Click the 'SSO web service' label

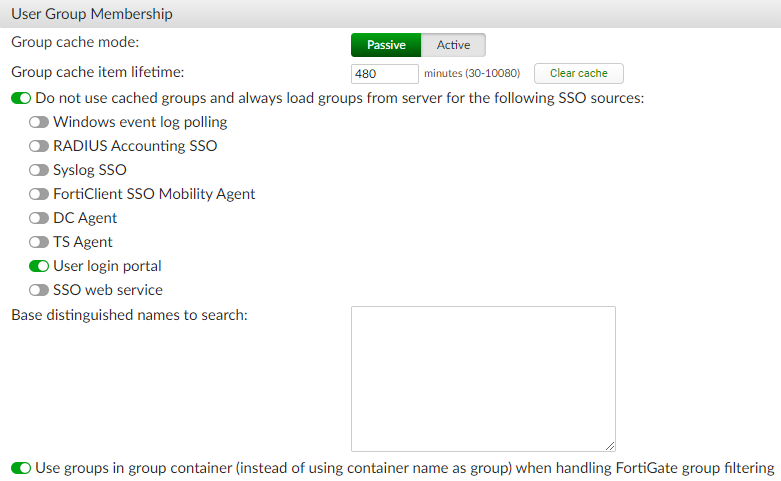coord(108,290)
